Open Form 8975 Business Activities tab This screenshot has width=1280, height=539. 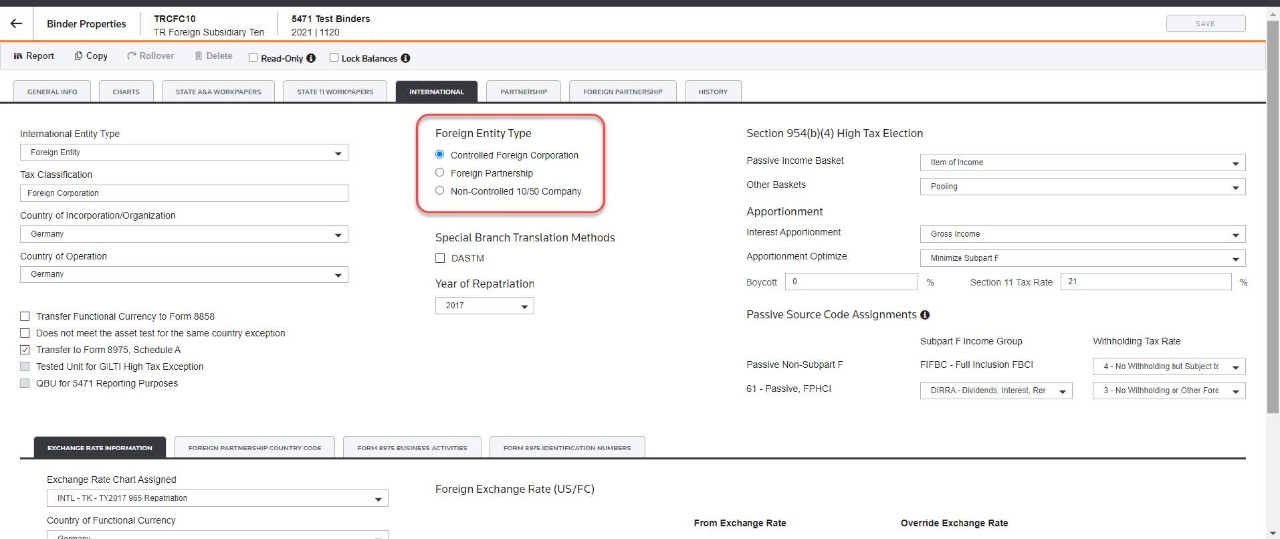click(x=412, y=448)
